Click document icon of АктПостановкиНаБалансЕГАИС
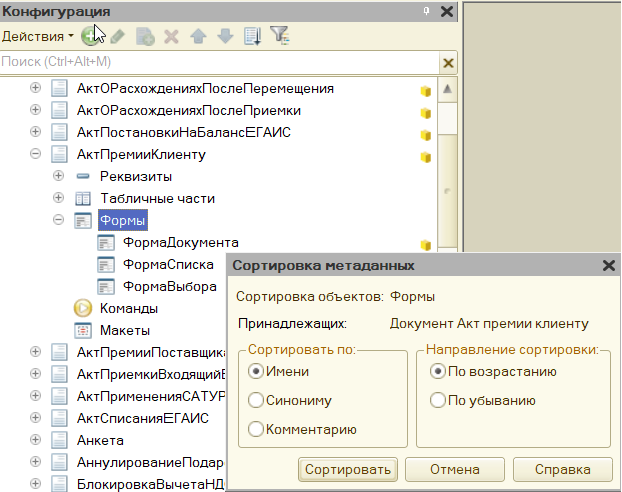 [x=59, y=132]
